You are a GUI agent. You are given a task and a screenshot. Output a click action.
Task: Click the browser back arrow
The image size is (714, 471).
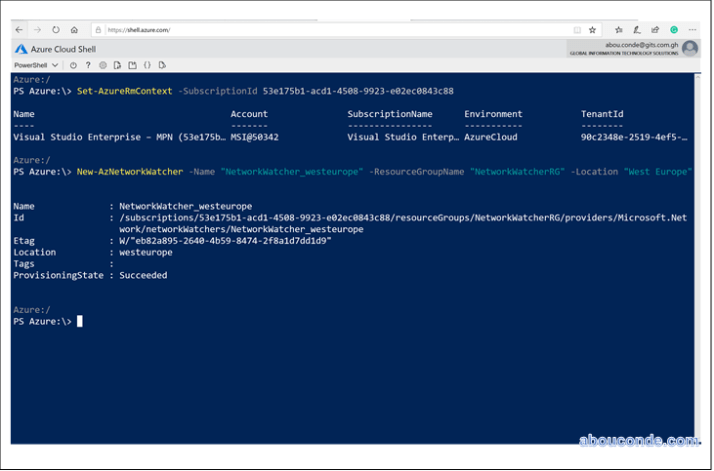coord(19,30)
